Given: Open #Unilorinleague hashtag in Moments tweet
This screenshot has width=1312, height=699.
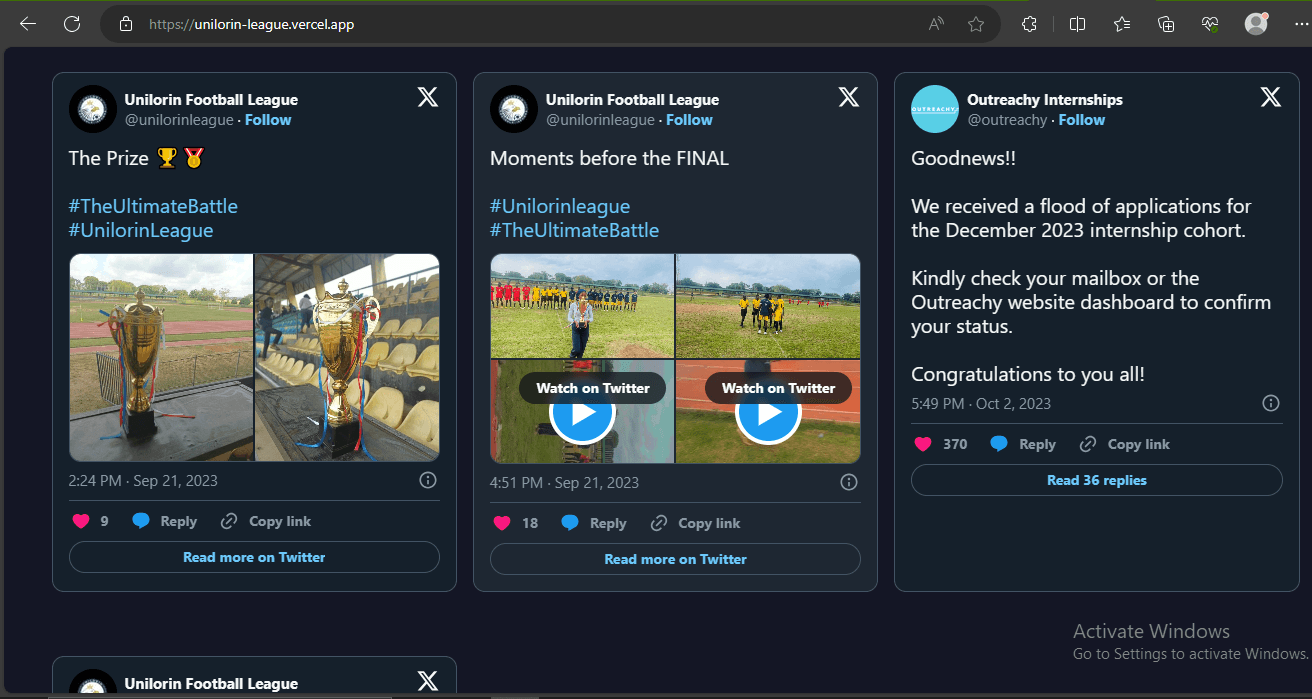Looking at the screenshot, I should point(560,207).
